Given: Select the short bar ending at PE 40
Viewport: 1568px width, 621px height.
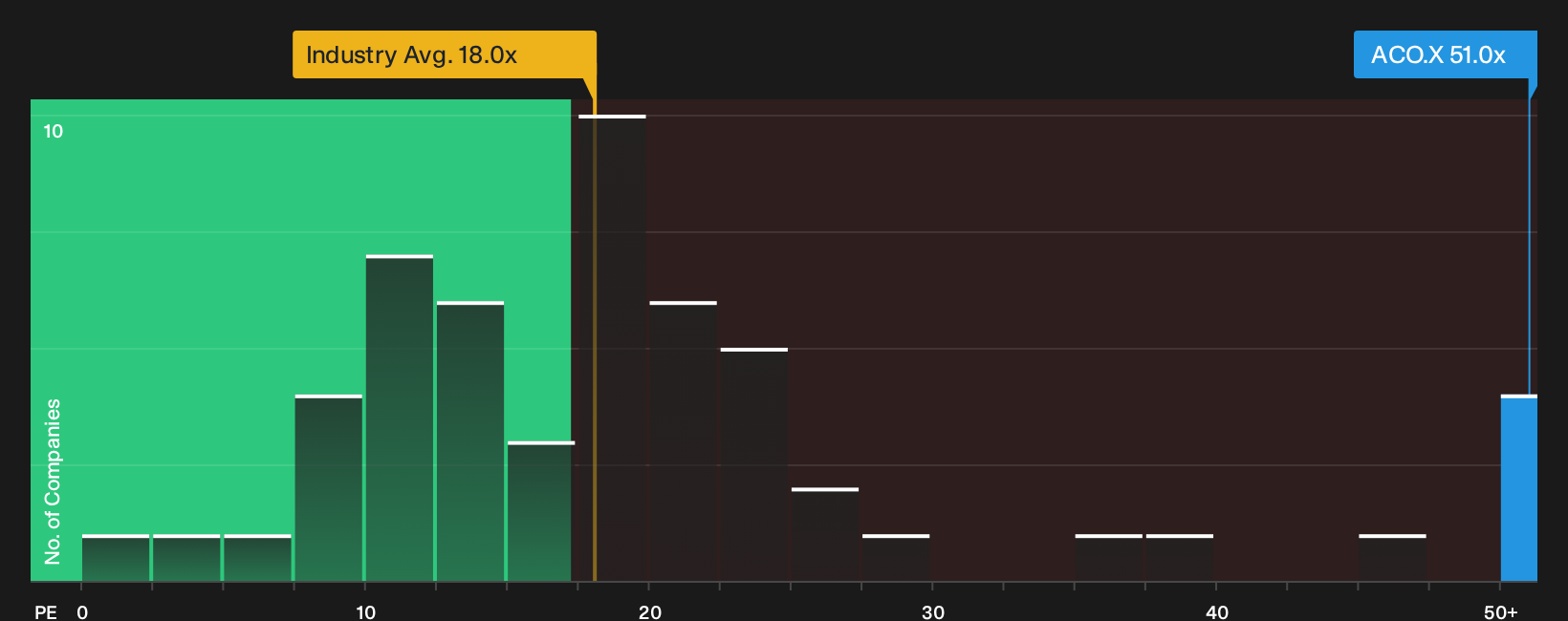Looking at the screenshot, I should pos(1180,558).
